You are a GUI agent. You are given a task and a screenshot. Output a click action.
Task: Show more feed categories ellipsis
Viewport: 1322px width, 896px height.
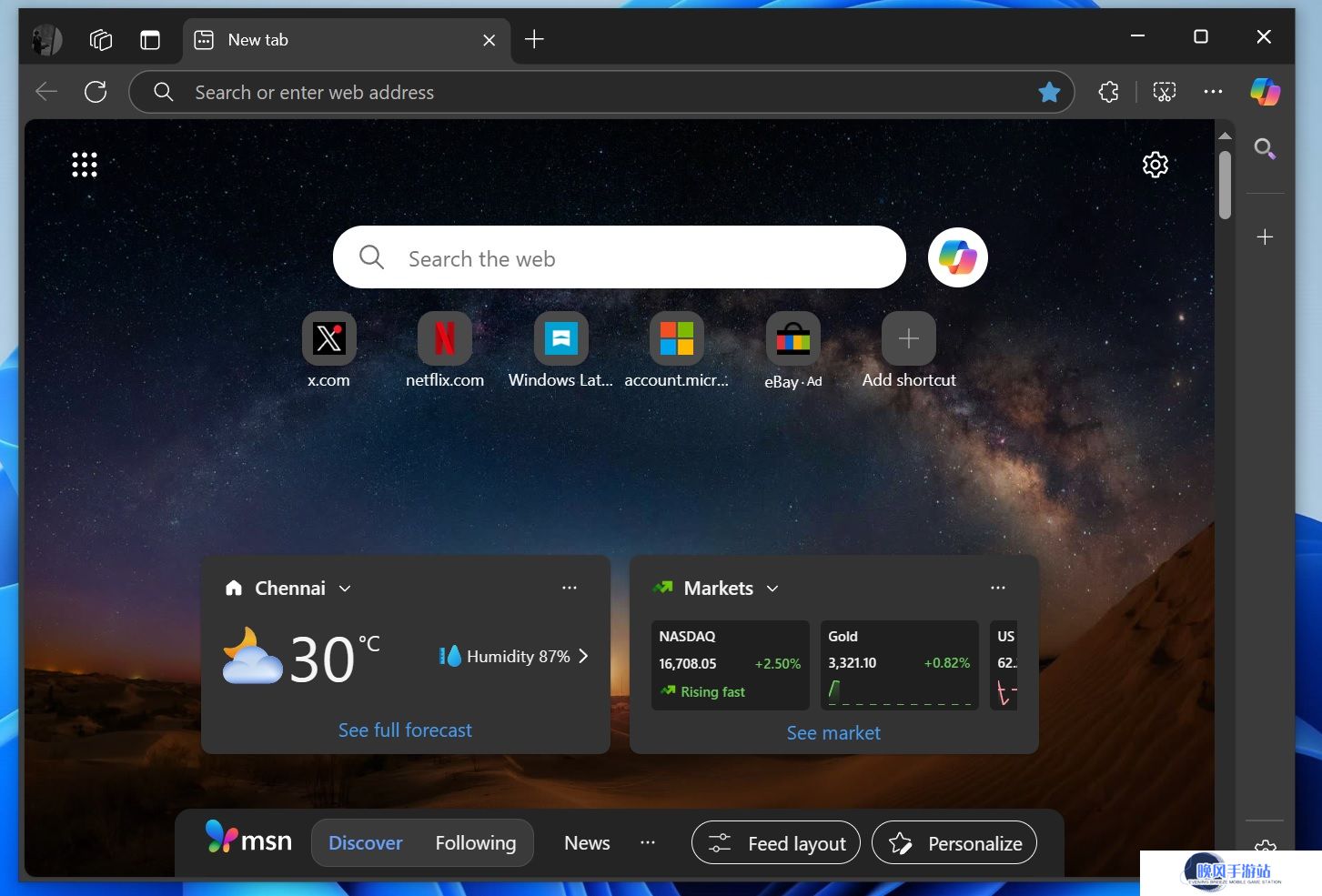coord(648,842)
